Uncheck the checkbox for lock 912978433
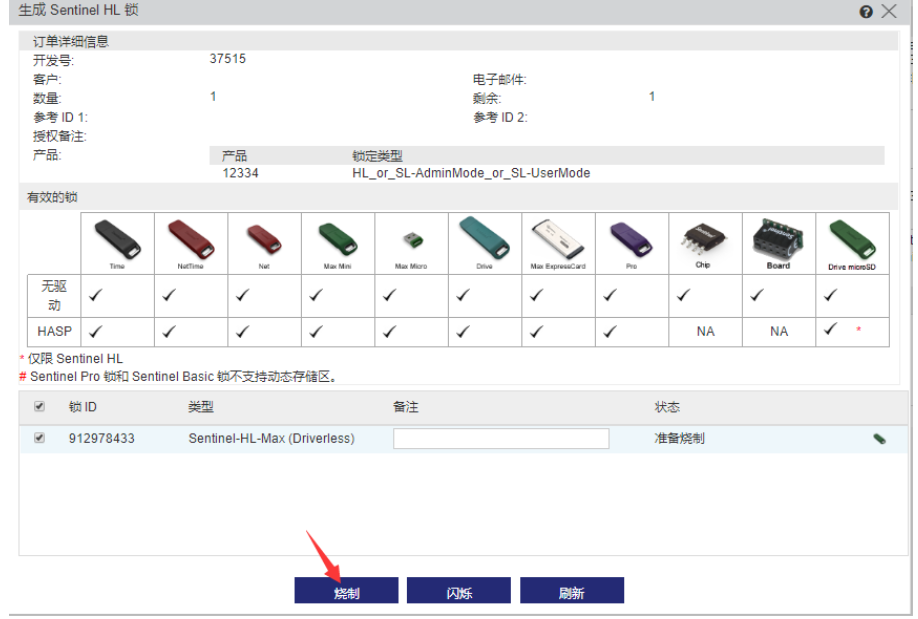The height and width of the screenshot is (619, 918). coord(40,438)
